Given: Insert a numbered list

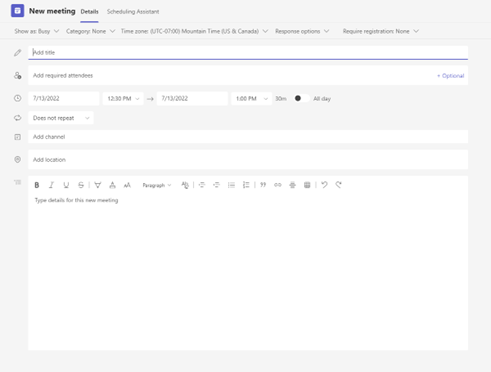Looking at the screenshot, I should (x=246, y=185).
